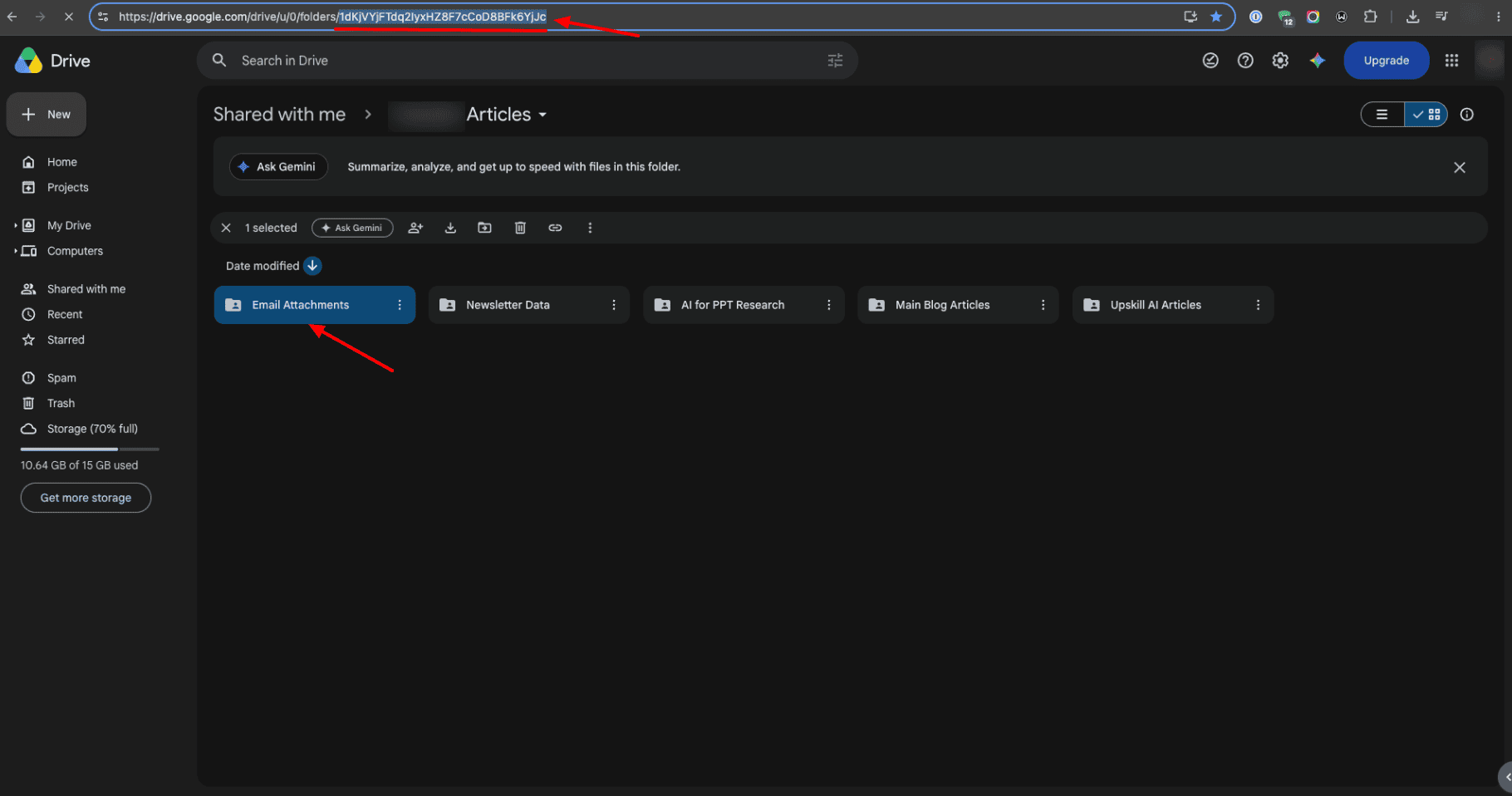
Task: Open the Articles folder name dropdown
Action: click(507, 115)
